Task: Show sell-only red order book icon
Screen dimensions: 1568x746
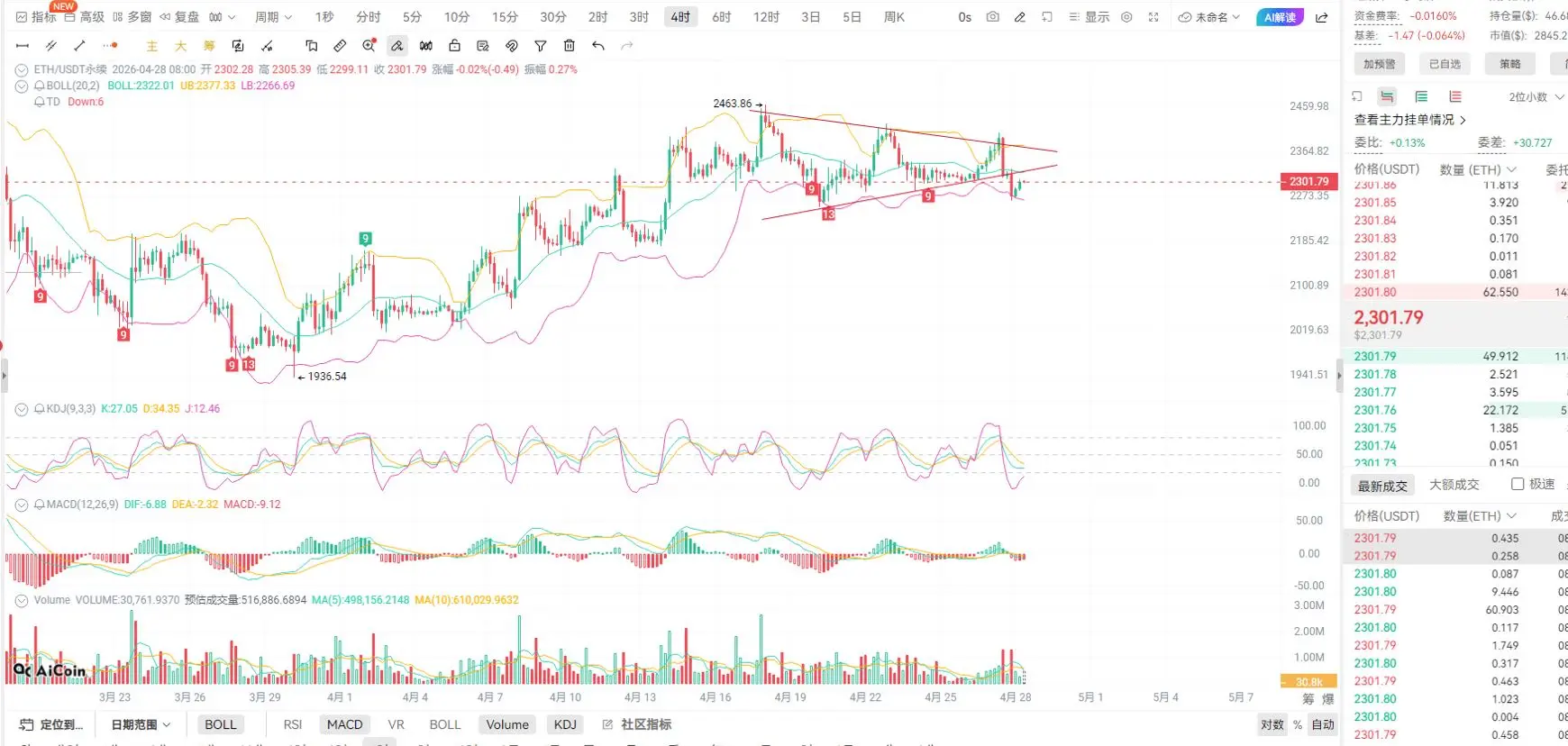Action: point(1455,96)
